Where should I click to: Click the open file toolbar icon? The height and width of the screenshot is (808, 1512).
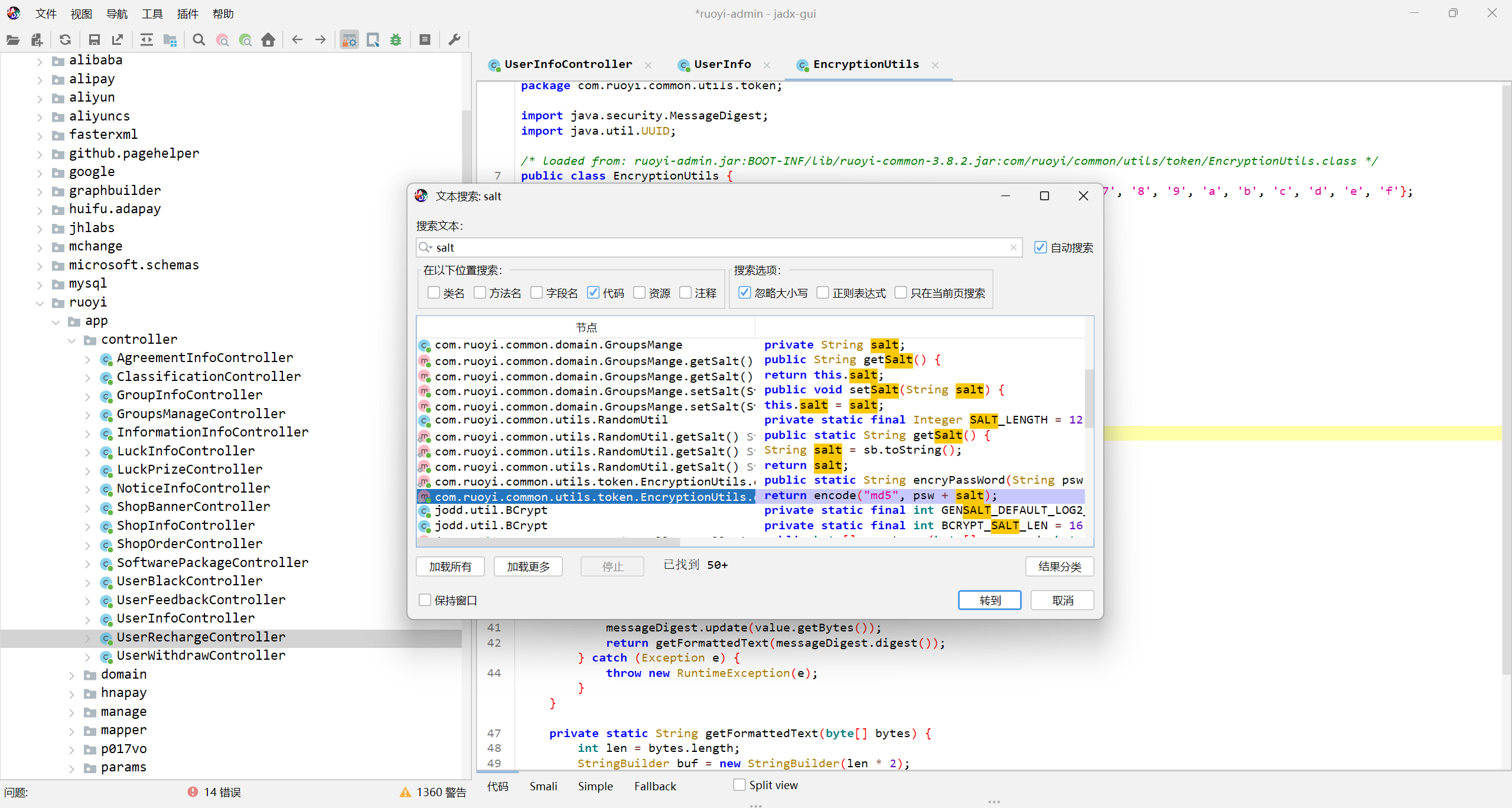point(13,40)
